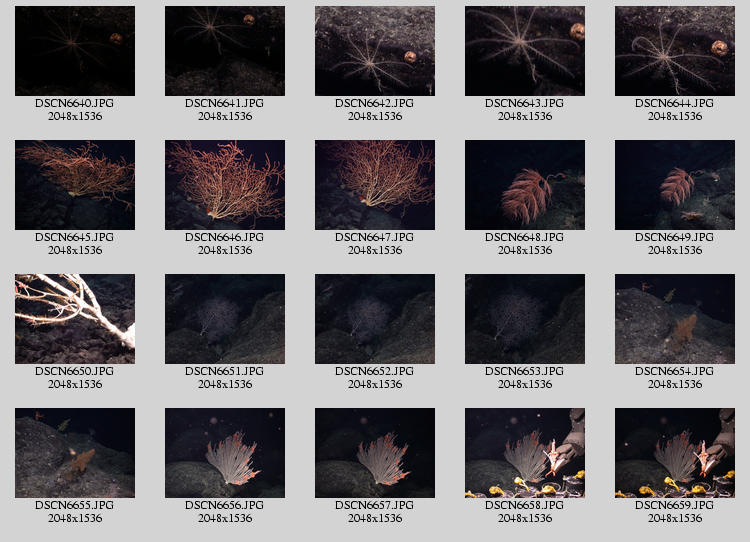This screenshot has width=750, height=542.
Task: Open the DSCN6657.JPG thumbnail
Action: tap(375, 453)
